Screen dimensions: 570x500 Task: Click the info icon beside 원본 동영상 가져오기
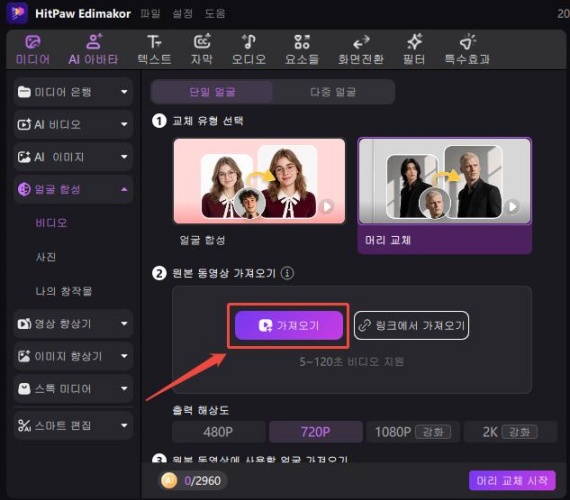pos(287,273)
